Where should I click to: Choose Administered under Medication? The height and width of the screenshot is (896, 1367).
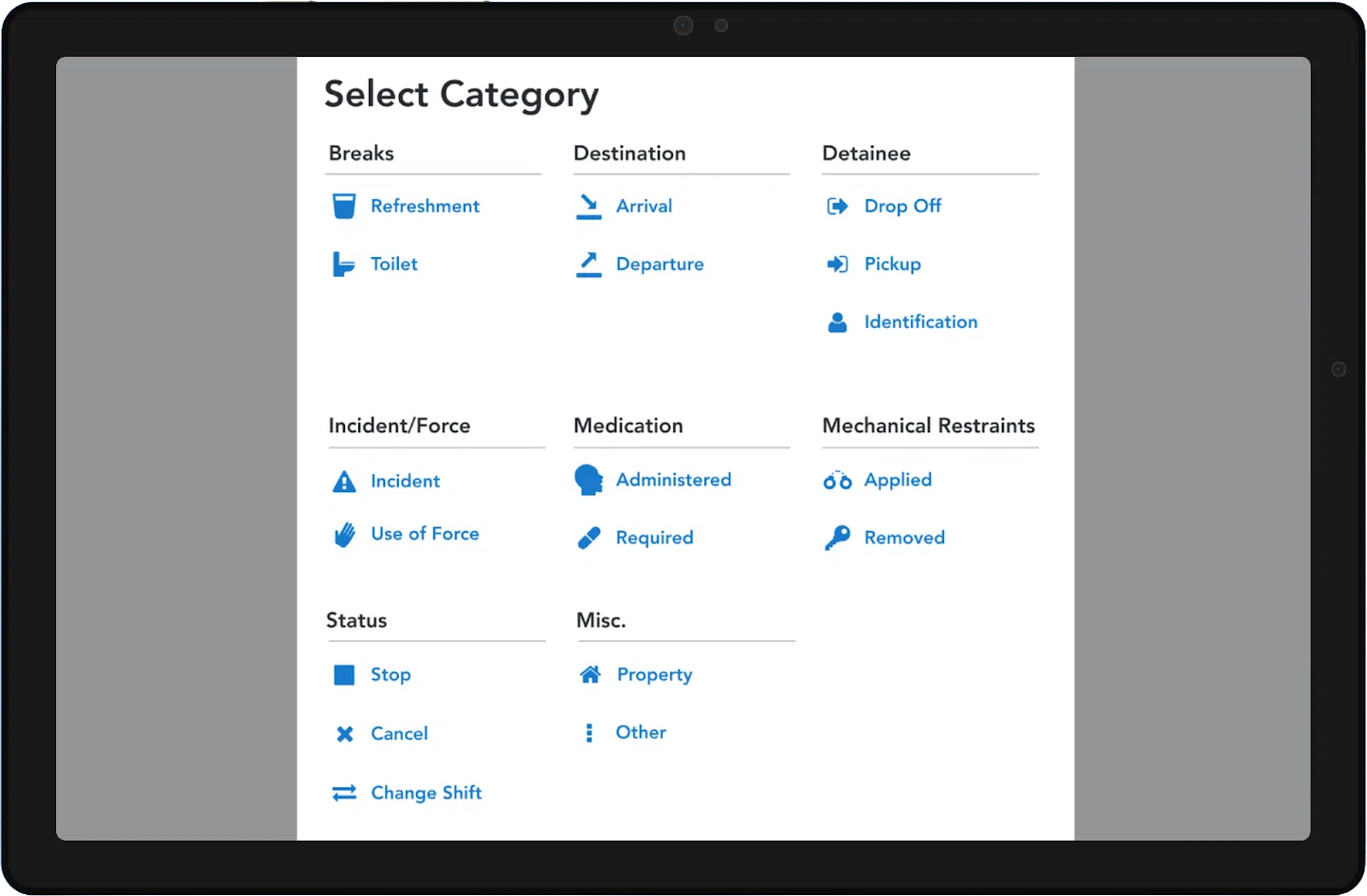(x=673, y=480)
